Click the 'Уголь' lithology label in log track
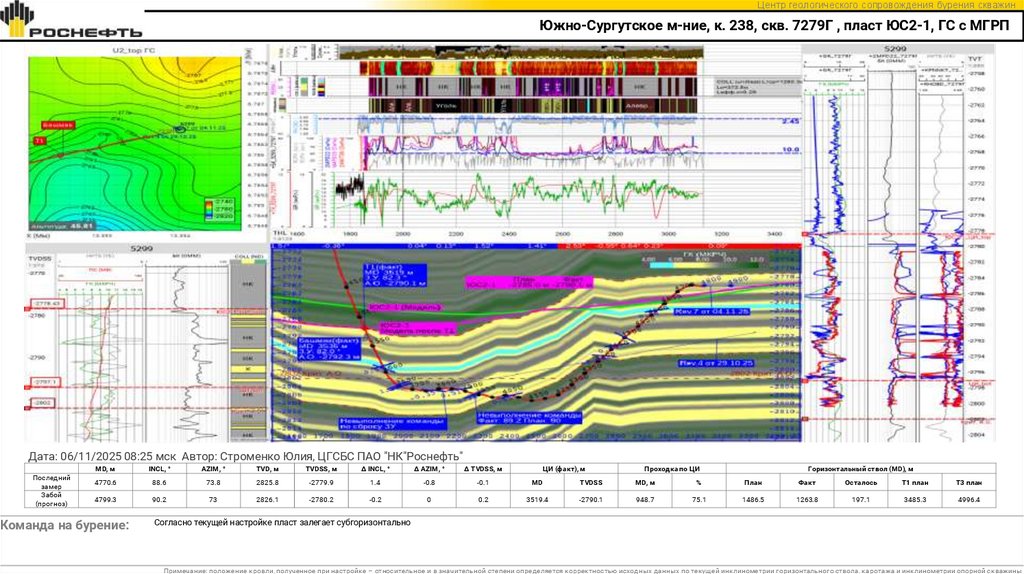The height and width of the screenshot is (574, 1024). point(447,105)
